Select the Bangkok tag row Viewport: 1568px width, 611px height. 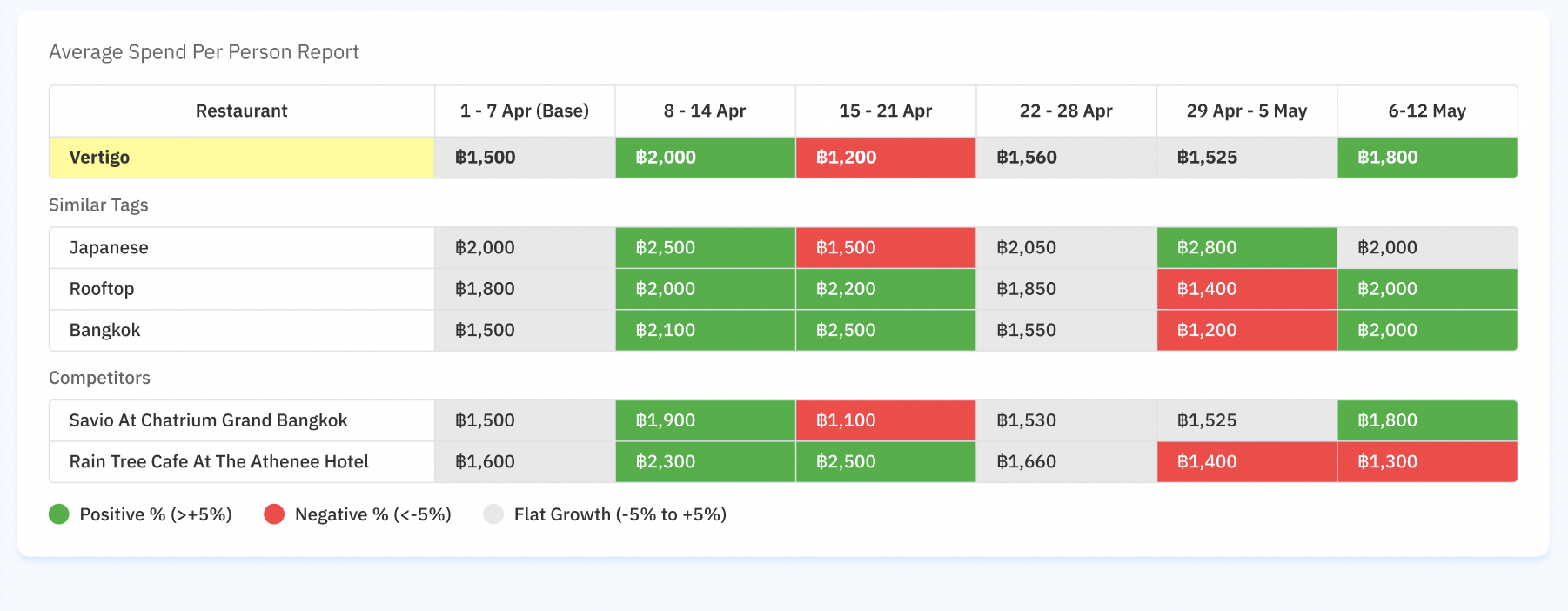coord(104,330)
